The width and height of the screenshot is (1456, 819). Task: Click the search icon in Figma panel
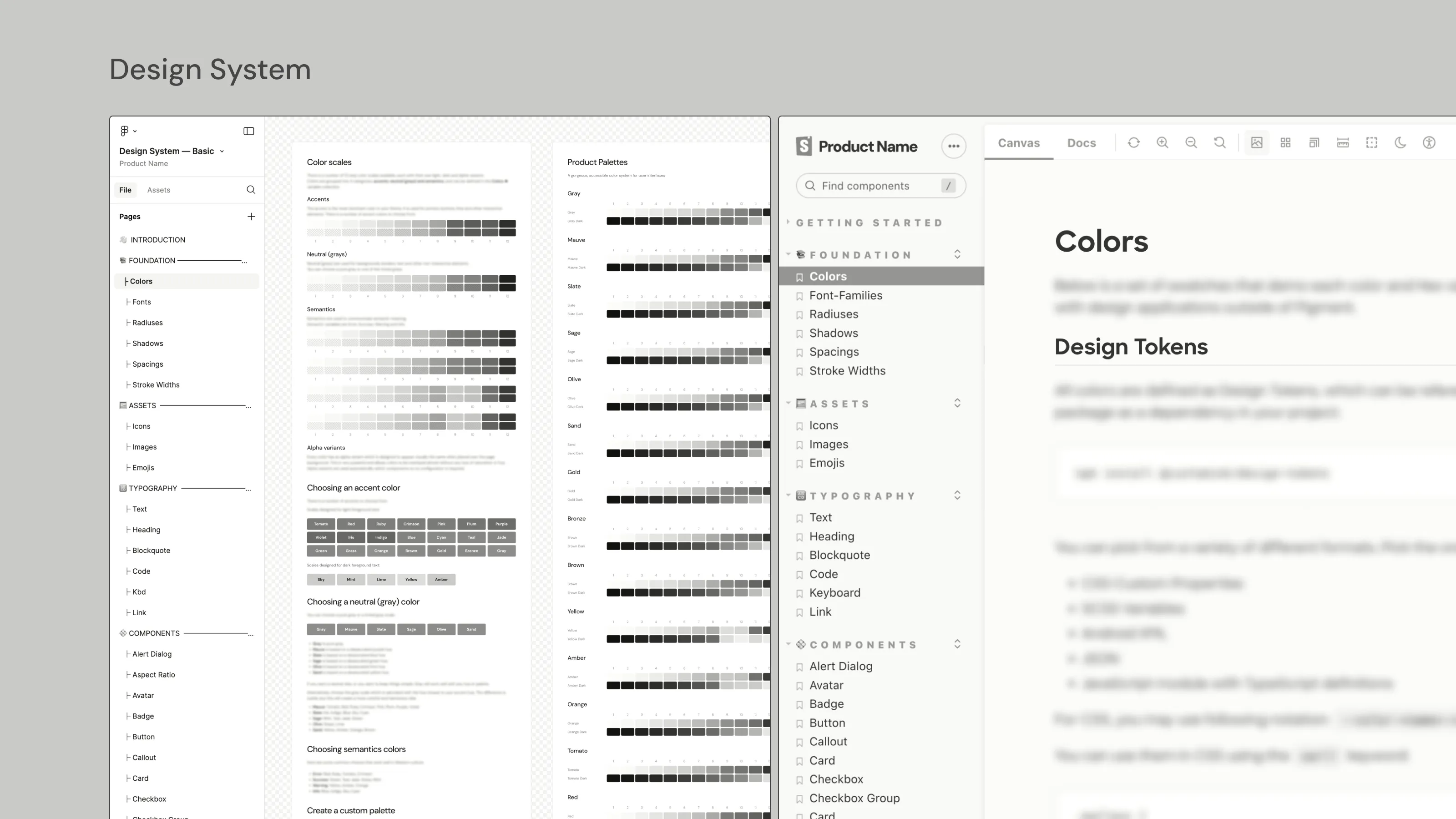point(251,190)
